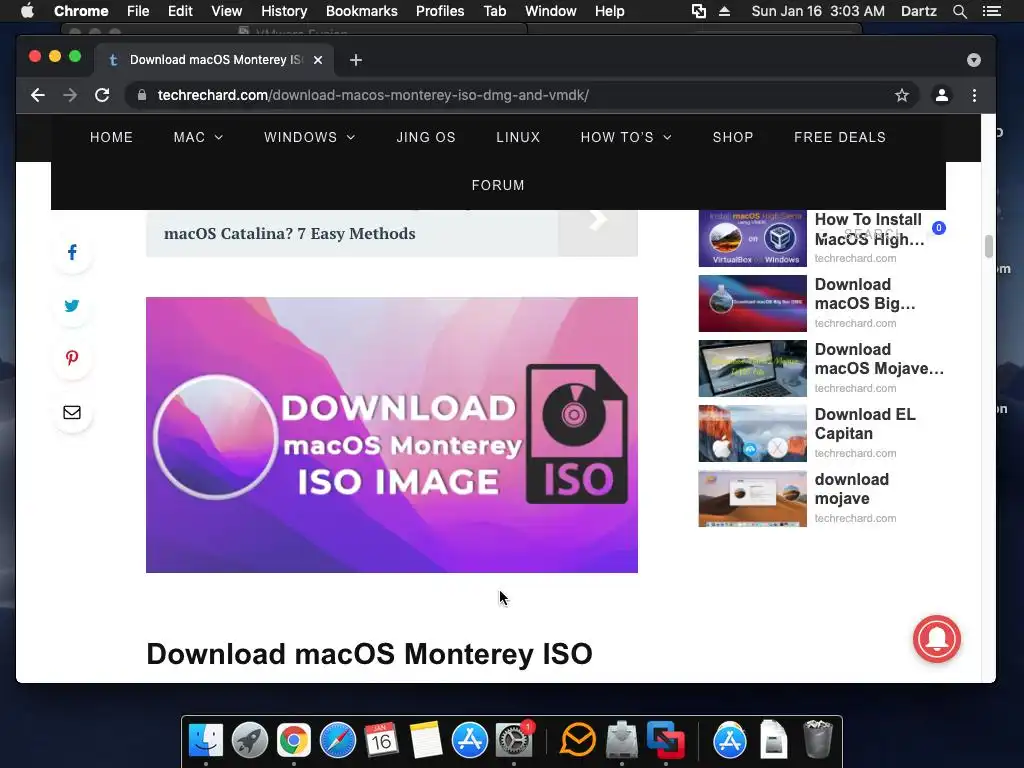Open the FREE DEALS page
1024x768 pixels.
(x=840, y=137)
